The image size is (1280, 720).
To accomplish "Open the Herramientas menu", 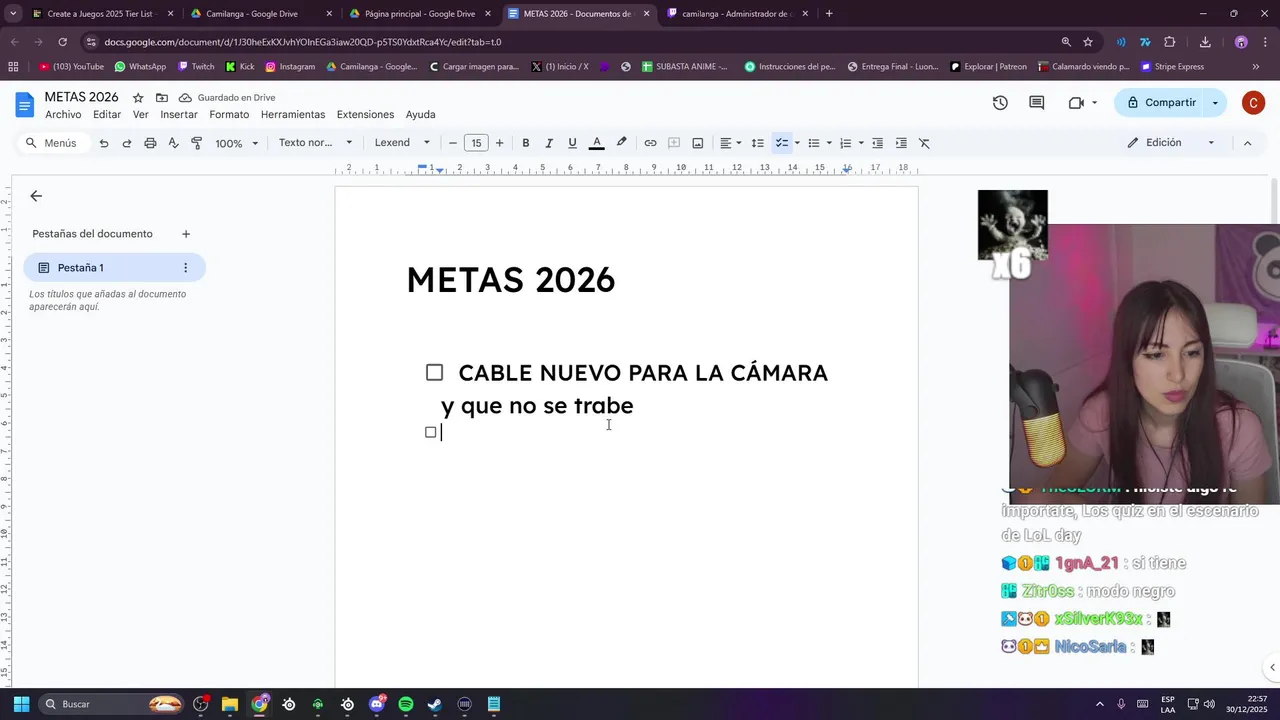I will tap(293, 115).
